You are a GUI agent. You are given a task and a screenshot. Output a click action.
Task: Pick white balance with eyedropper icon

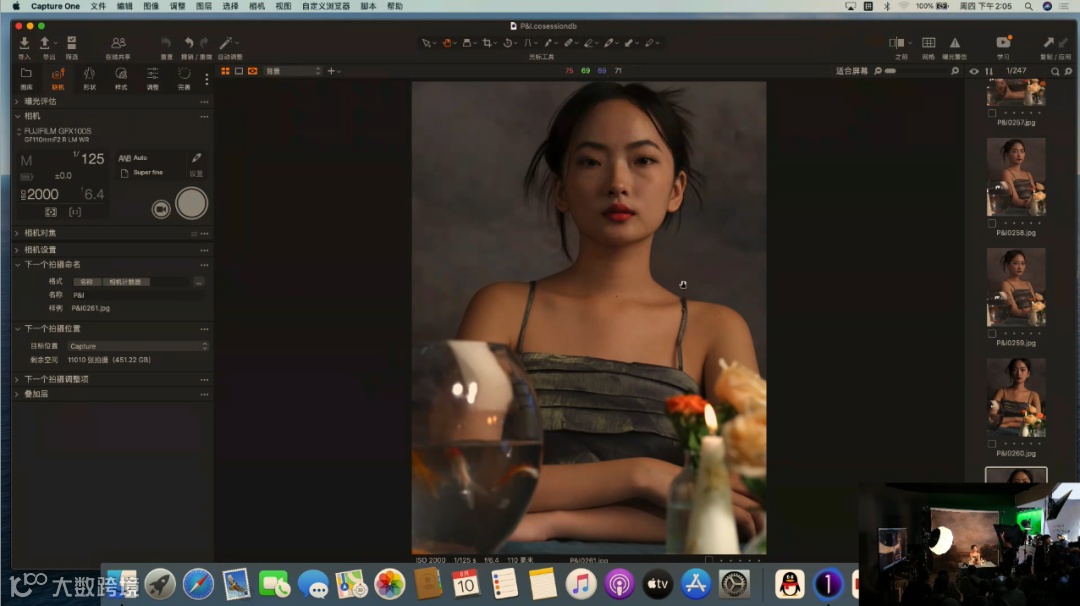tap(196, 158)
